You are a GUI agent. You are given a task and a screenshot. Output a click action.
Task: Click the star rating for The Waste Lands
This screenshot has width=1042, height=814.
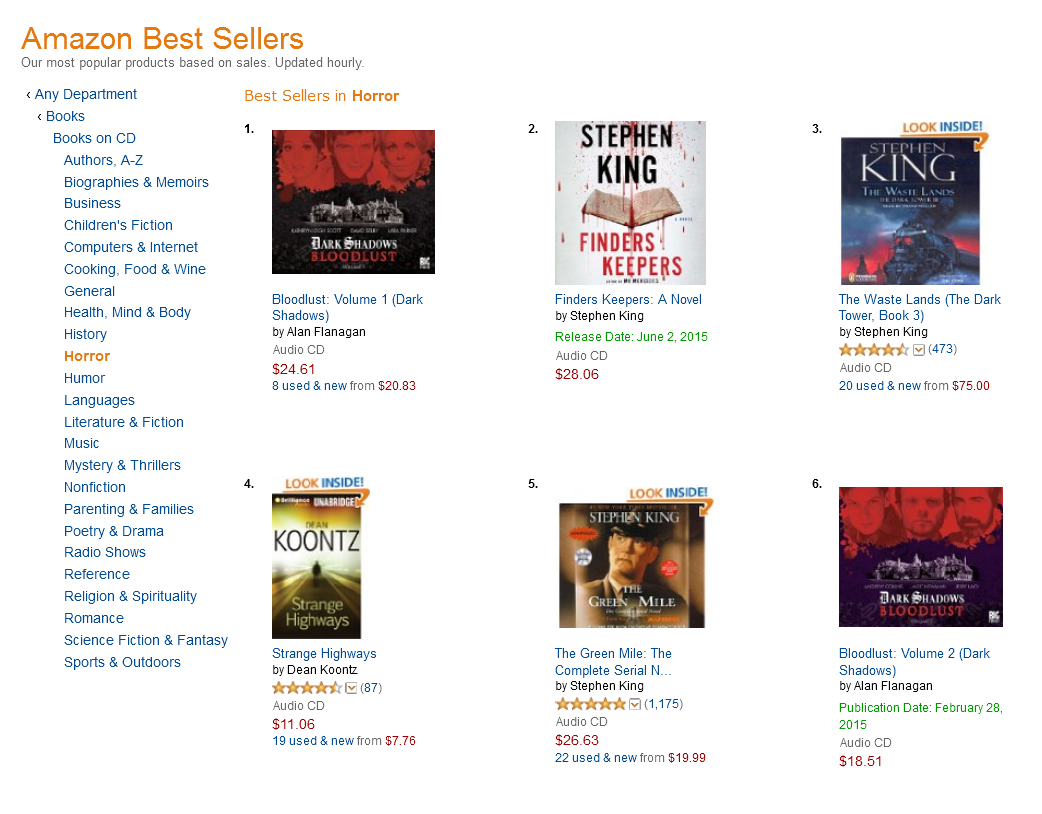(x=873, y=350)
